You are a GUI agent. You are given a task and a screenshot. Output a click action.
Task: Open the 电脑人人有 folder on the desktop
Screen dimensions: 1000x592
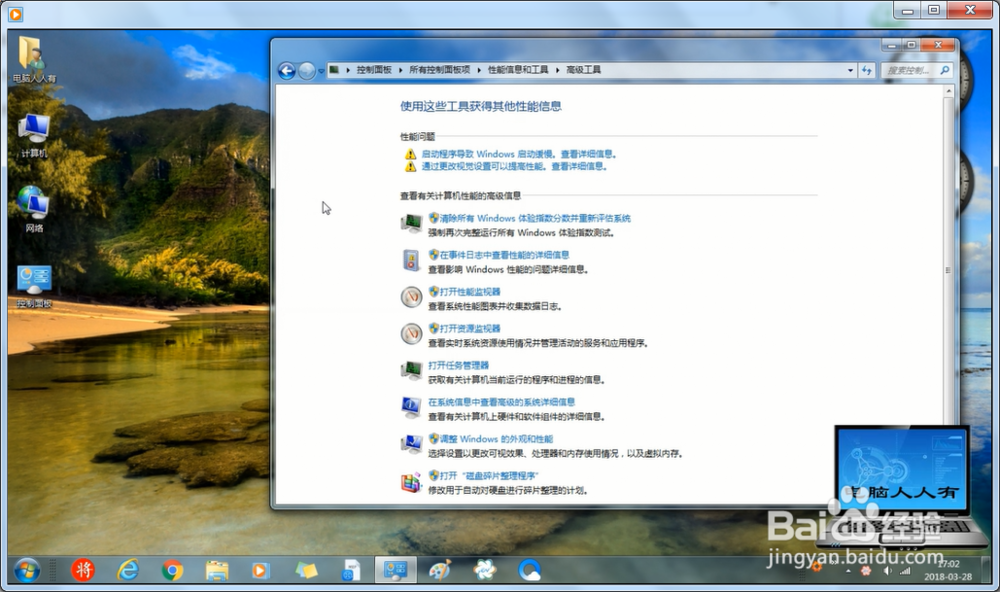(x=33, y=59)
